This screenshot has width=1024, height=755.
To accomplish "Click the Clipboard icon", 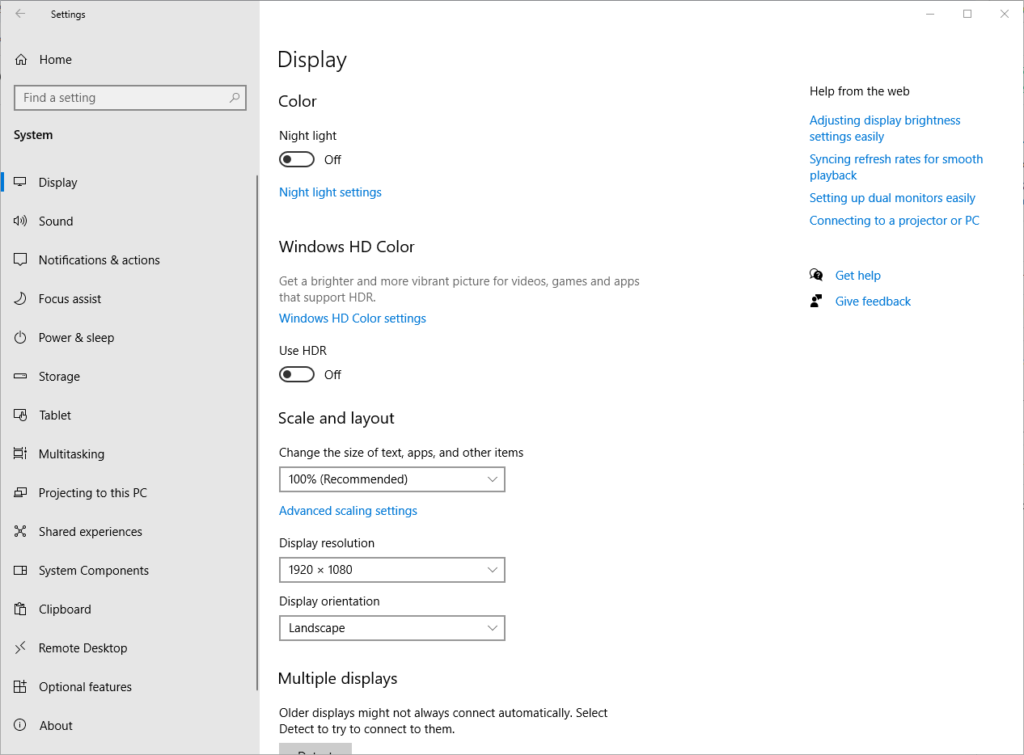I will [x=20, y=609].
